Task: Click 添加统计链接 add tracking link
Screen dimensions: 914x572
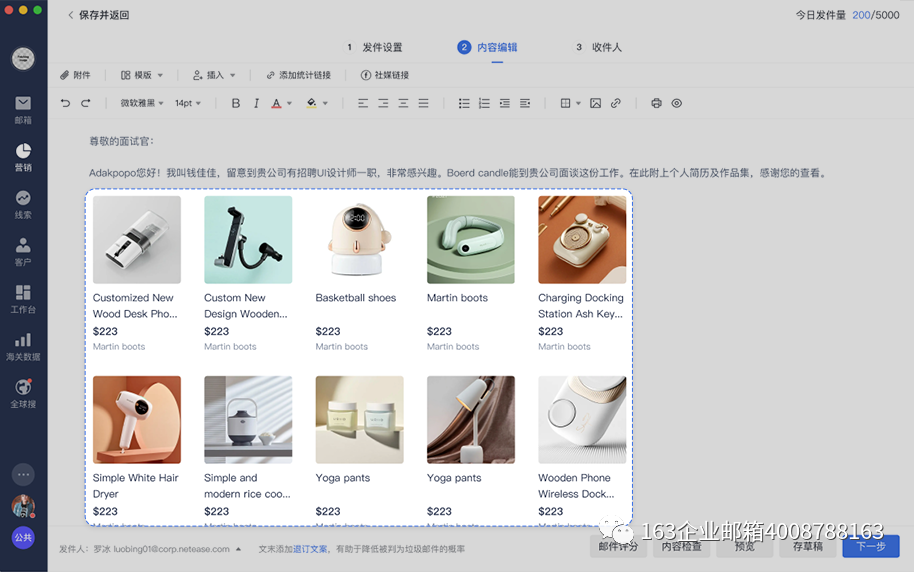Action: (298, 75)
